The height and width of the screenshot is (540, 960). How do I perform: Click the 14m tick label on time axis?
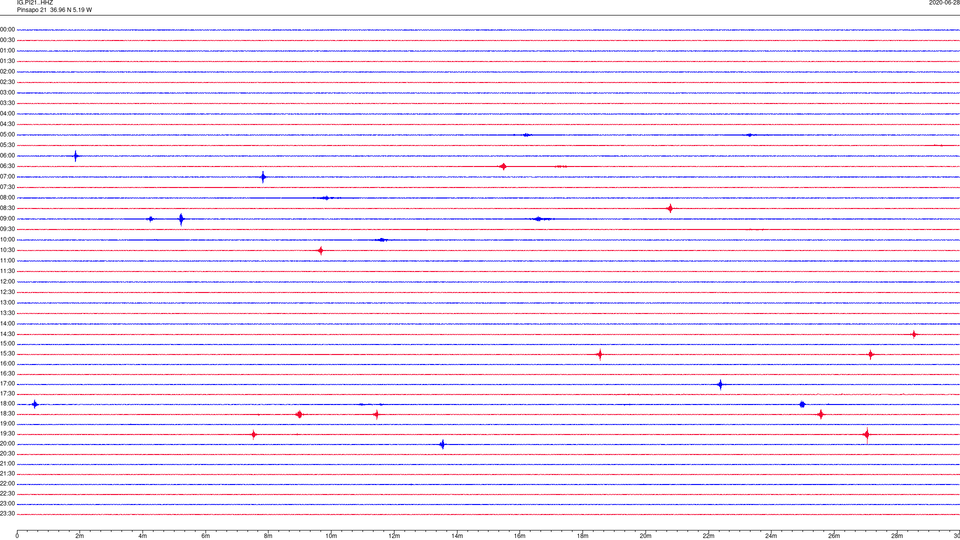(x=457, y=536)
